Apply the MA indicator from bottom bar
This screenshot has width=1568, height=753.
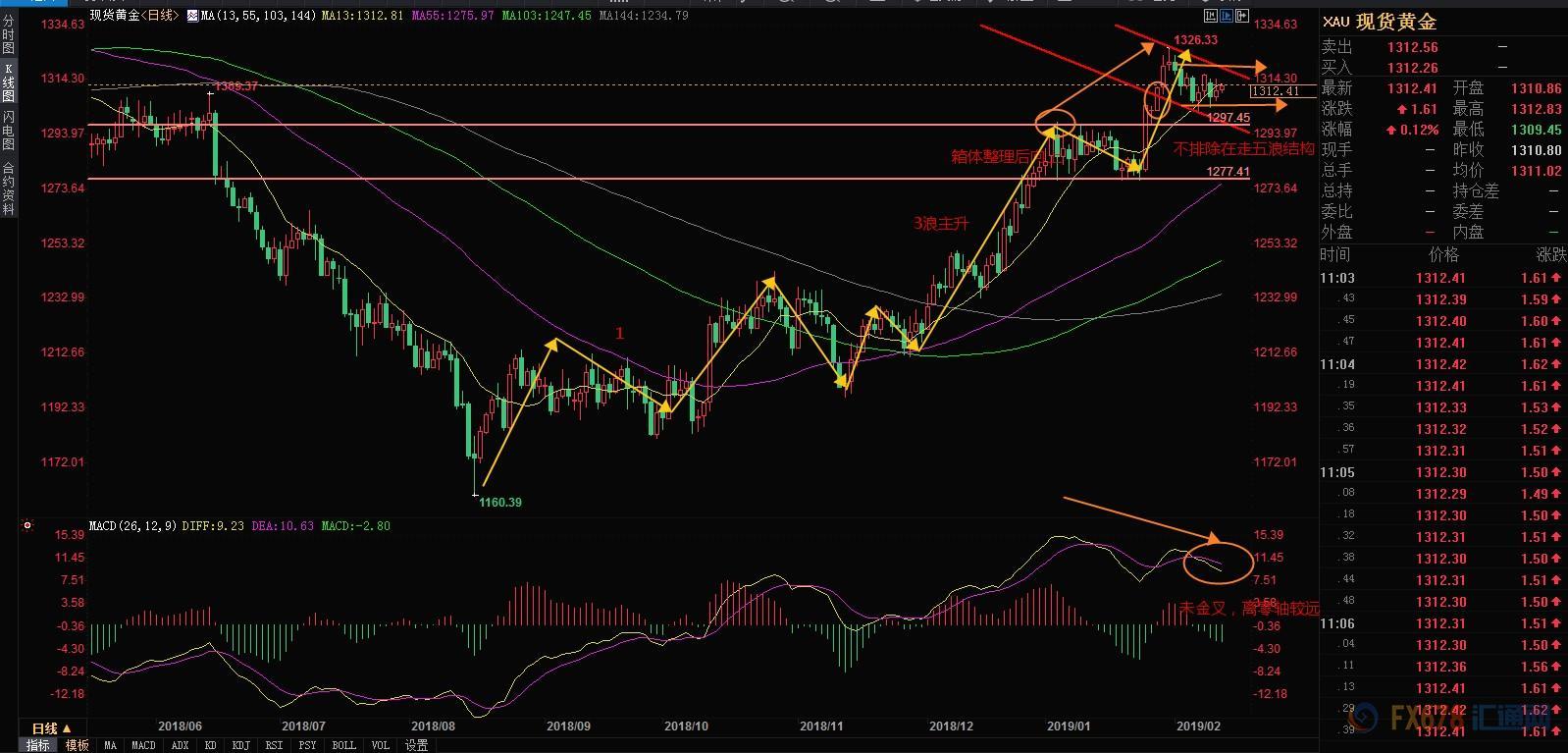click(110, 745)
